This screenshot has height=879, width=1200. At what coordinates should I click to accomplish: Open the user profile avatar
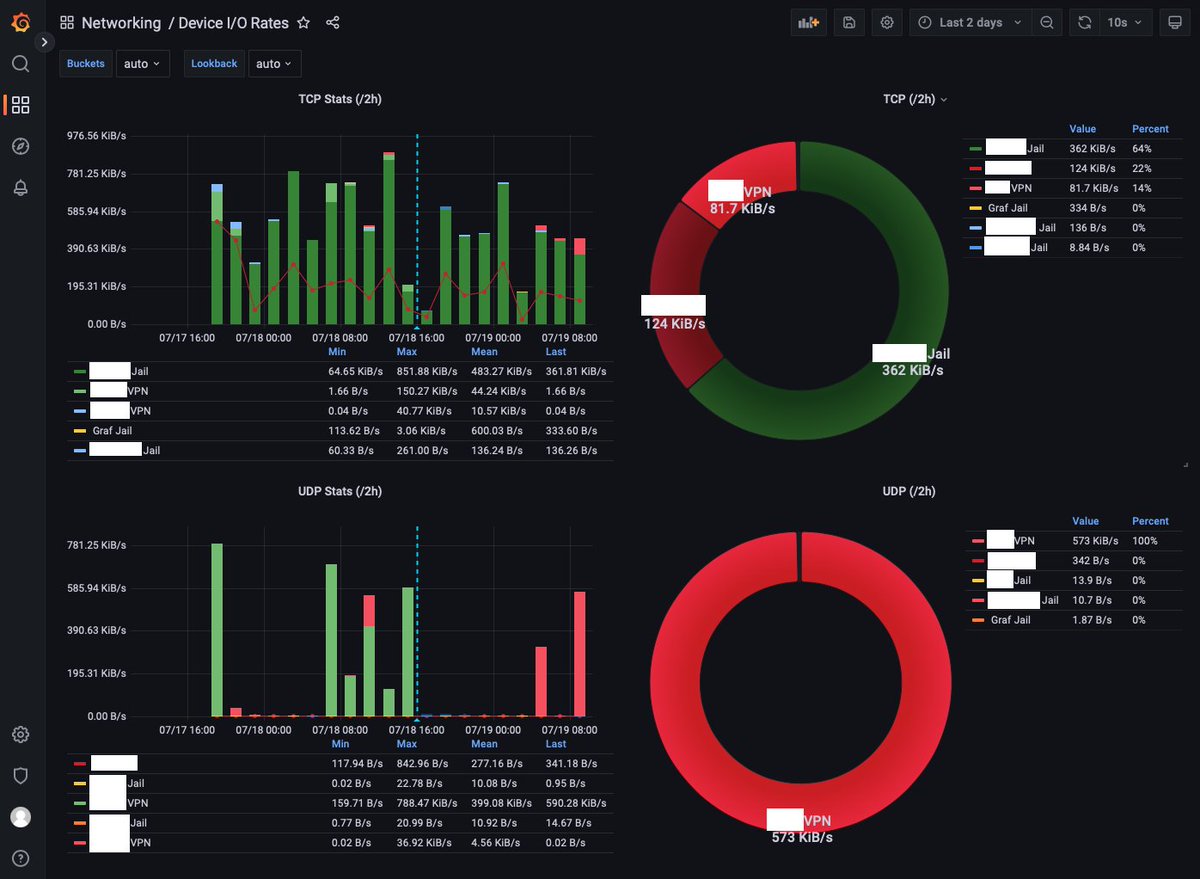[x=20, y=817]
